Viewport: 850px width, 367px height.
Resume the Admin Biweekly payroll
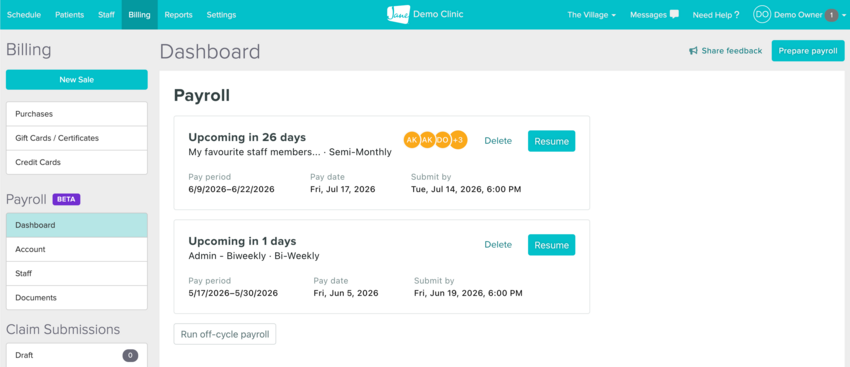(551, 245)
